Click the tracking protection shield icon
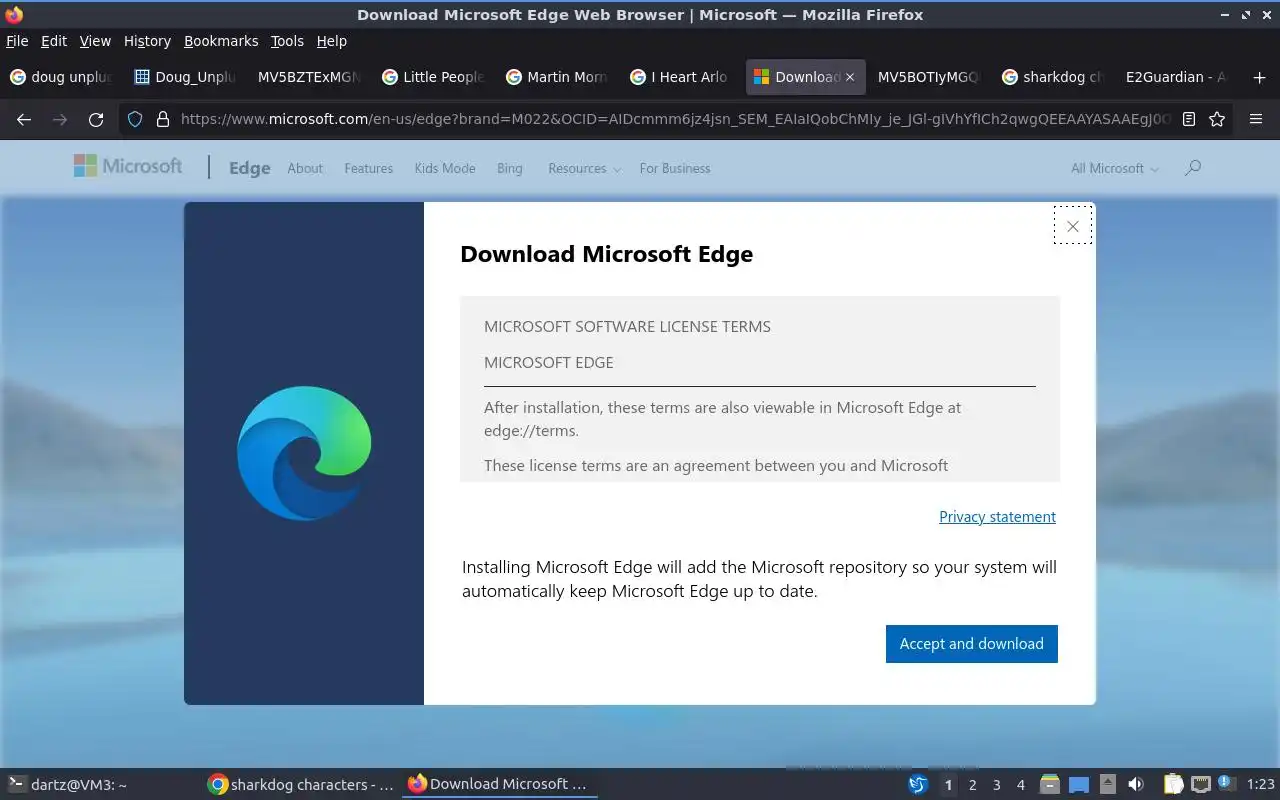1280x800 pixels. (x=135, y=119)
